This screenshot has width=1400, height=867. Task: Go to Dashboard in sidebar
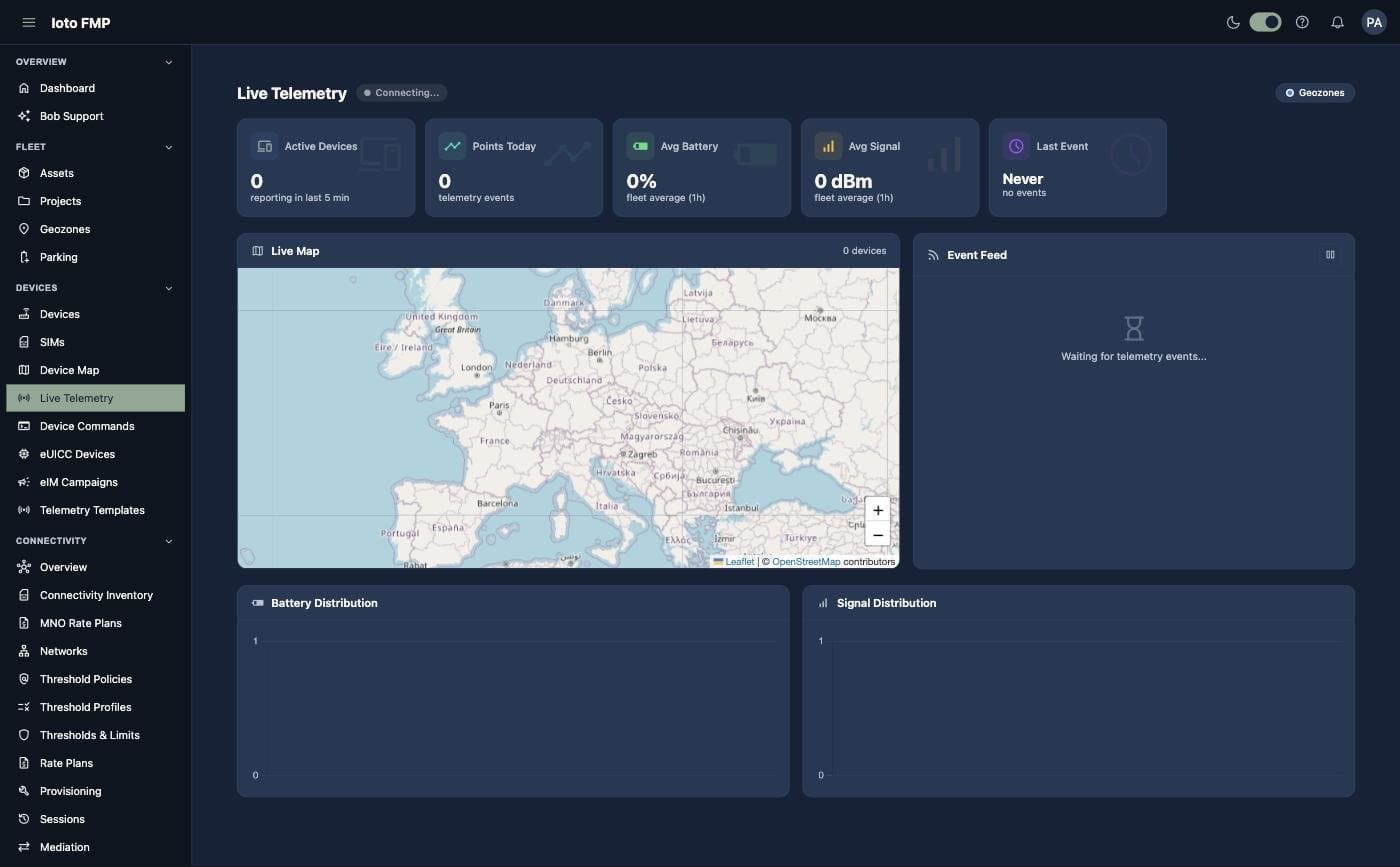tap(95, 88)
